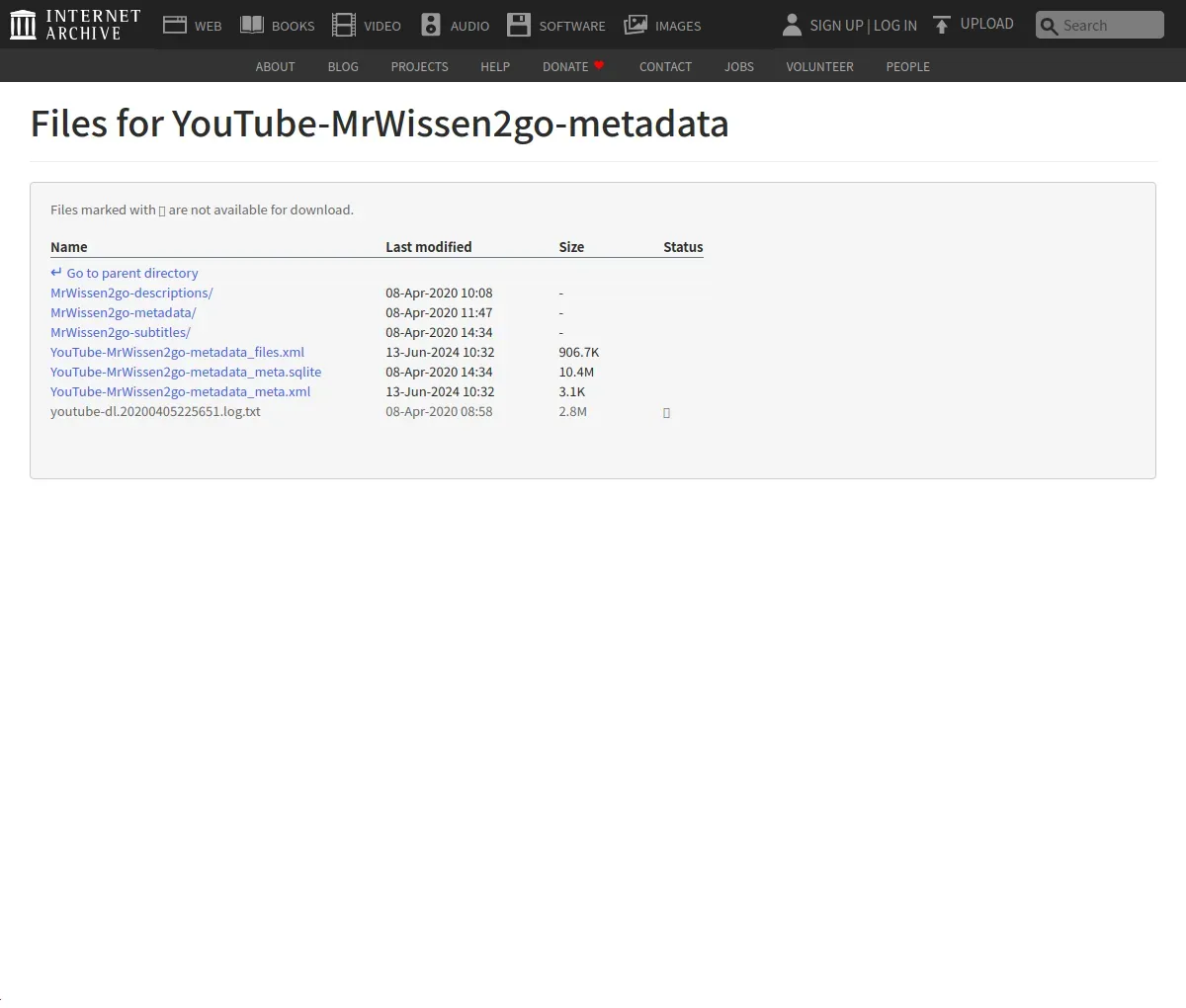This screenshot has width=1186, height=1008.
Task: Click the 3.1K size value
Action: click(x=572, y=391)
